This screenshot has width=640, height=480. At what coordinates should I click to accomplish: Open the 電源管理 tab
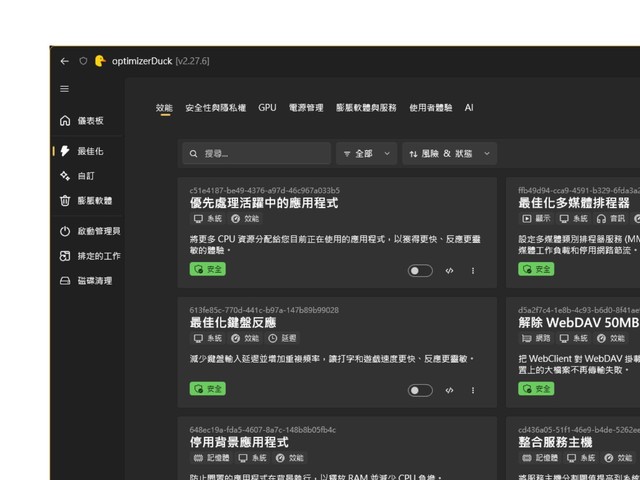click(x=306, y=108)
